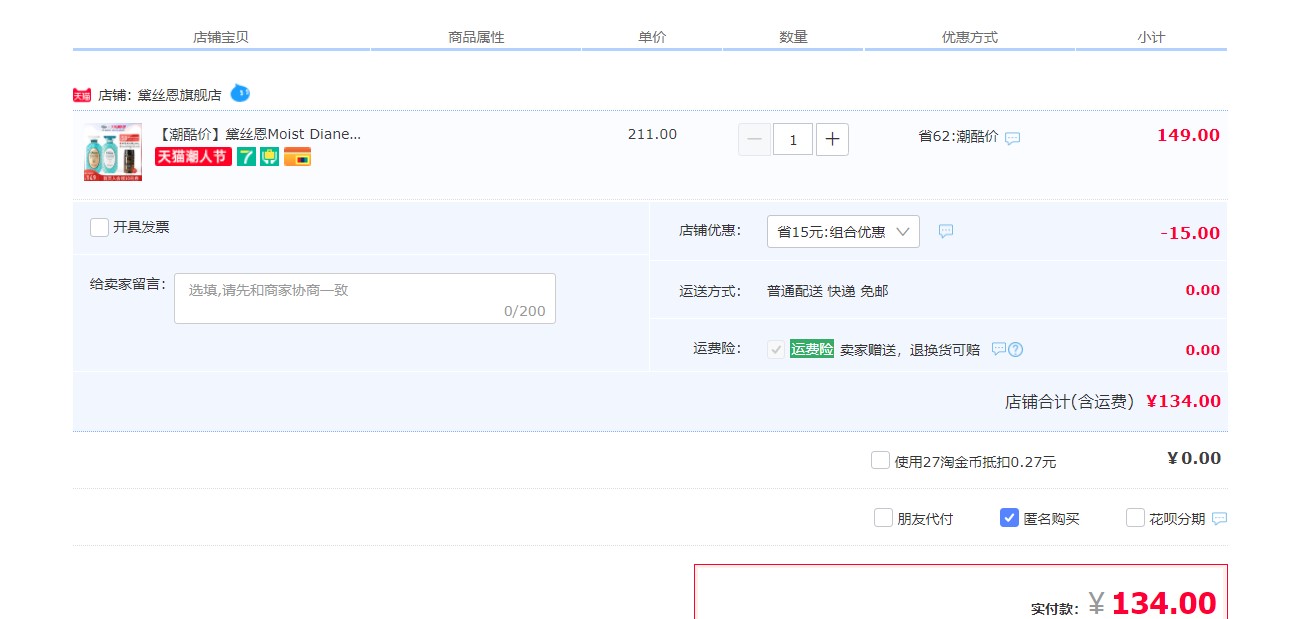
Task: Click the orange credit card payment badge
Action: tap(297, 157)
